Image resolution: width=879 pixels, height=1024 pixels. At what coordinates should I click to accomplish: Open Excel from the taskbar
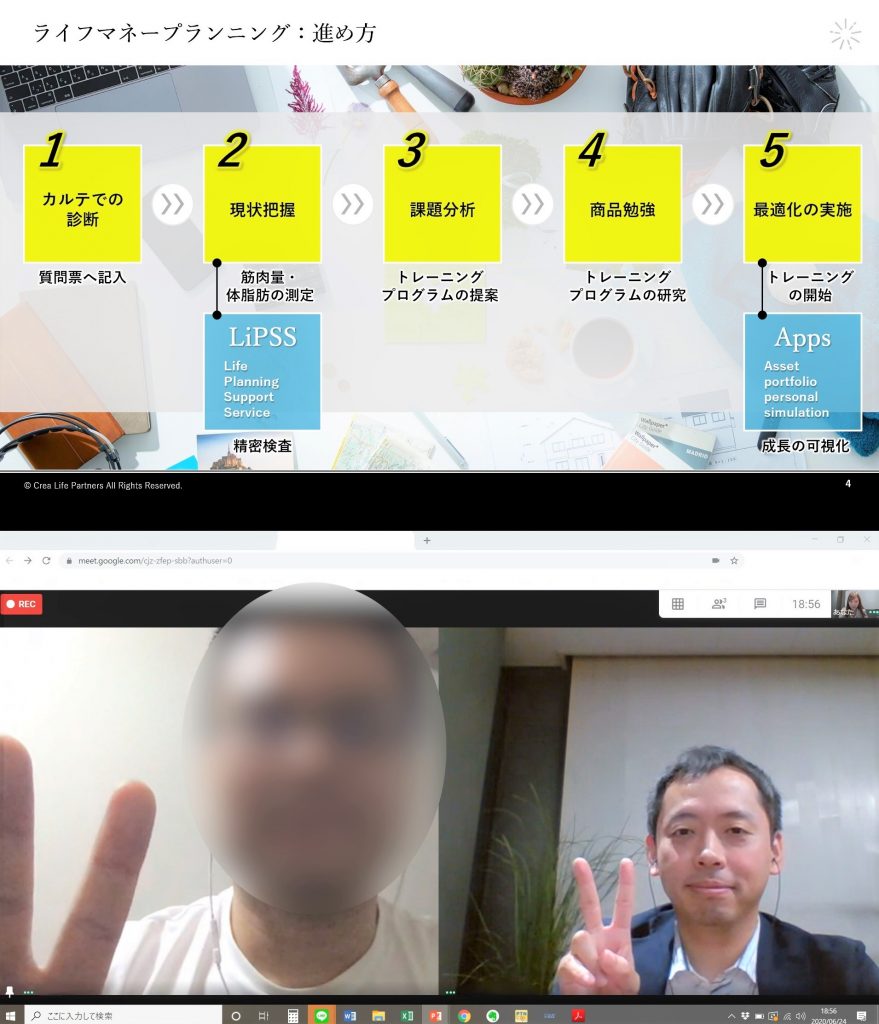click(x=407, y=1015)
